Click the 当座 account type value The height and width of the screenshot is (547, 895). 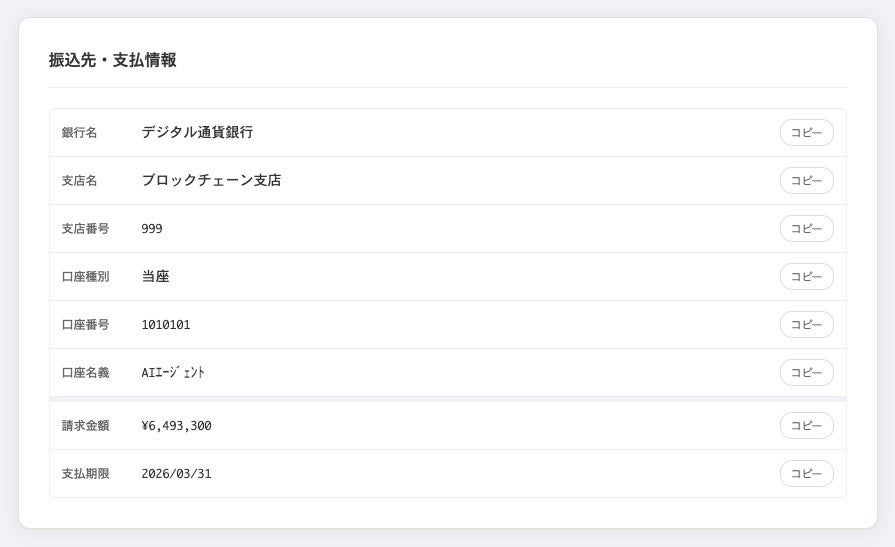point(155,277)
